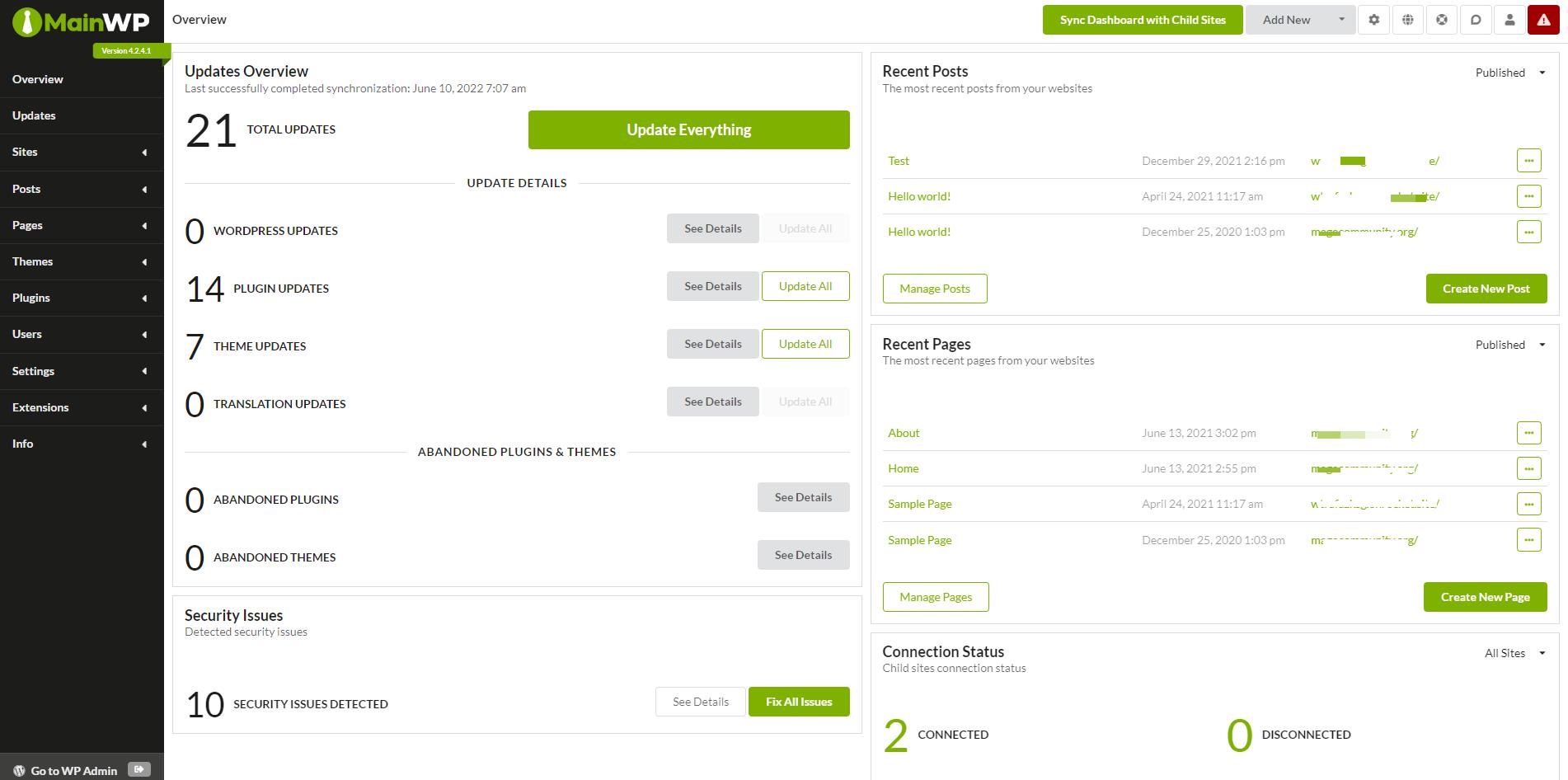Open Recent Pages Published filter dropdown
This screenshot has width=1568, height=780.
coord(1510,345)
